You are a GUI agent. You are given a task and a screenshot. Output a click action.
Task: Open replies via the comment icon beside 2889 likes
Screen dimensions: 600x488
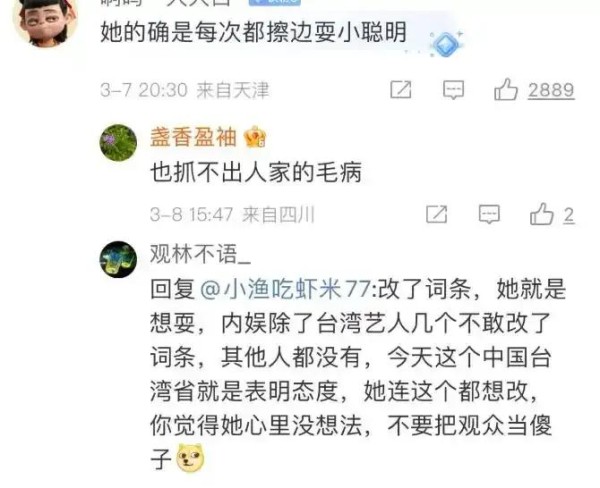tap(453, 90)
